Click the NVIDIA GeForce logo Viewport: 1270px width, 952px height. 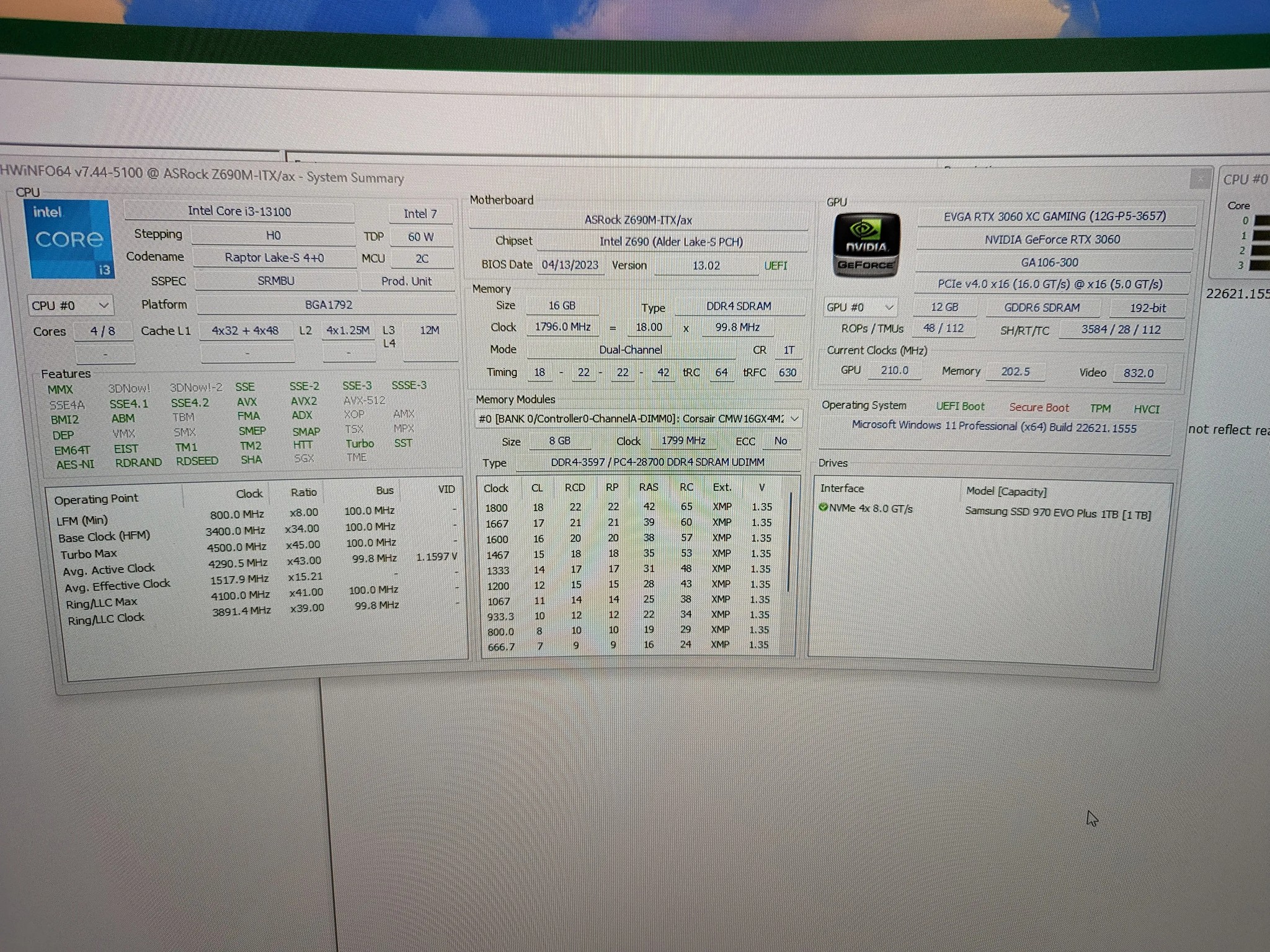866,245
